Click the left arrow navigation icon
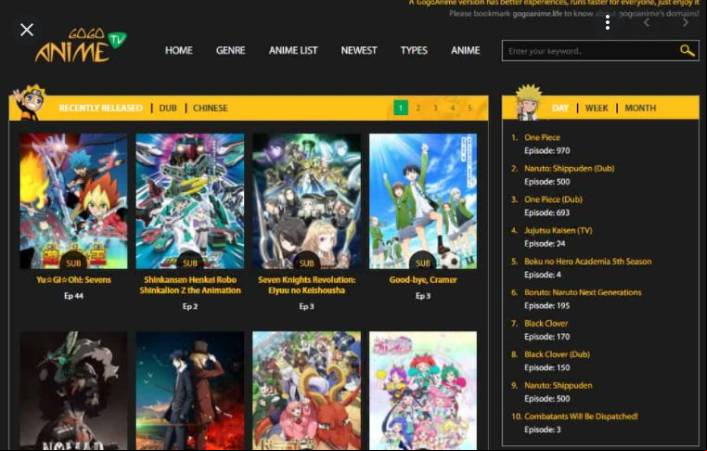This screenshot has height=451, width=707. [647, 22]
